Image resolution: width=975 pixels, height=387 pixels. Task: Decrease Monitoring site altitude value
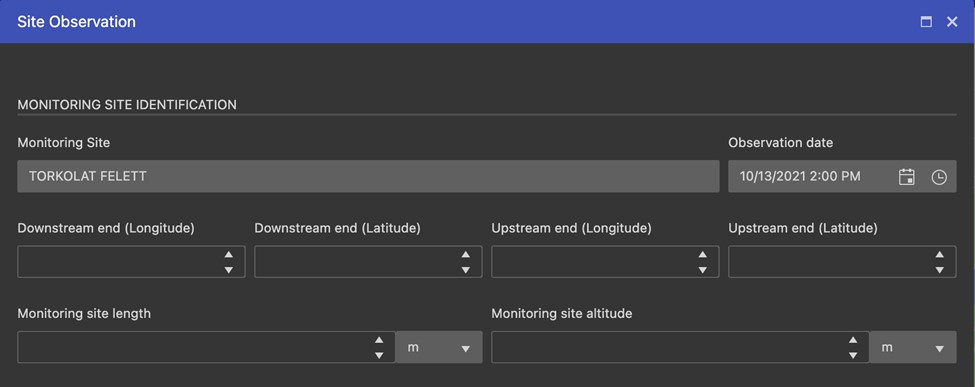click(x=853, y=355)
